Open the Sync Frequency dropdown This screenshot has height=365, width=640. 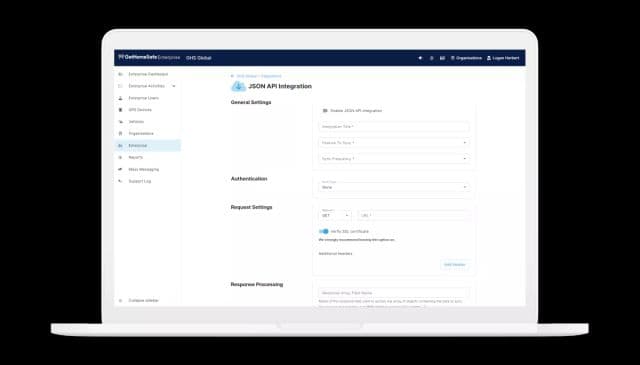tap(394, 158)
